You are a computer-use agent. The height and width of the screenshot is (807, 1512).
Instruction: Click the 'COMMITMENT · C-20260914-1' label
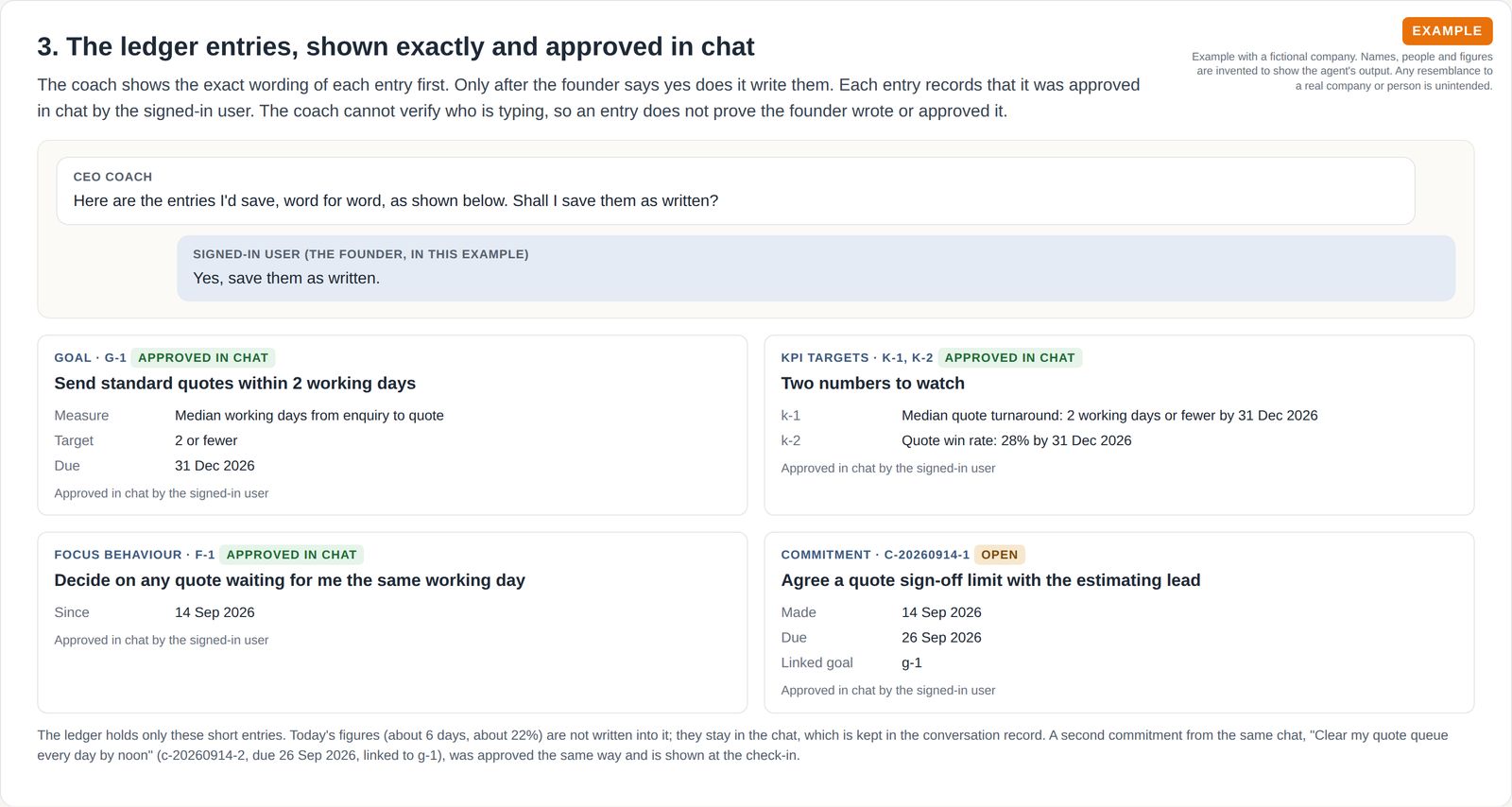click(x=875, y=555)
